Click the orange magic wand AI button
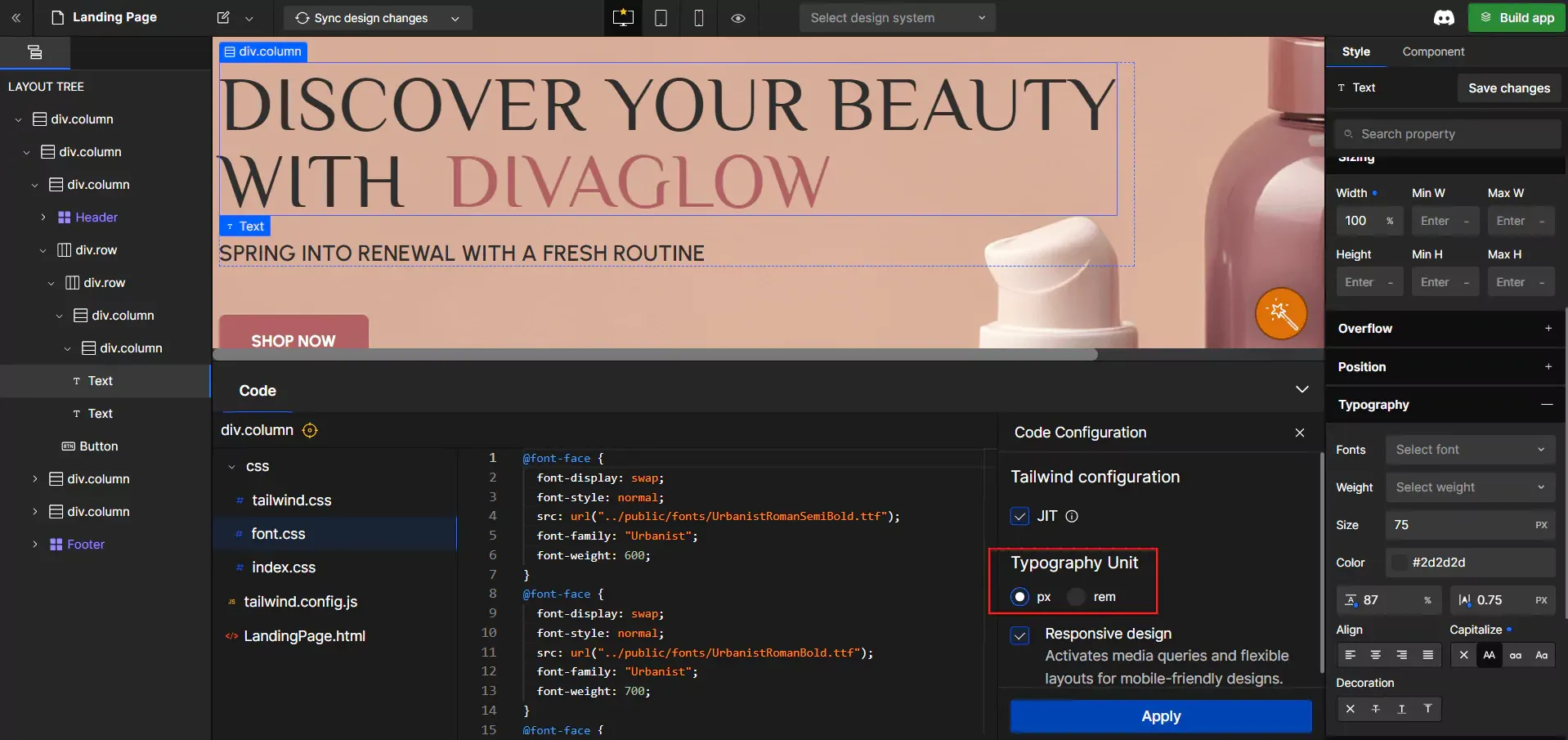The image size is (1568, 740). [x=1281, y=313]
